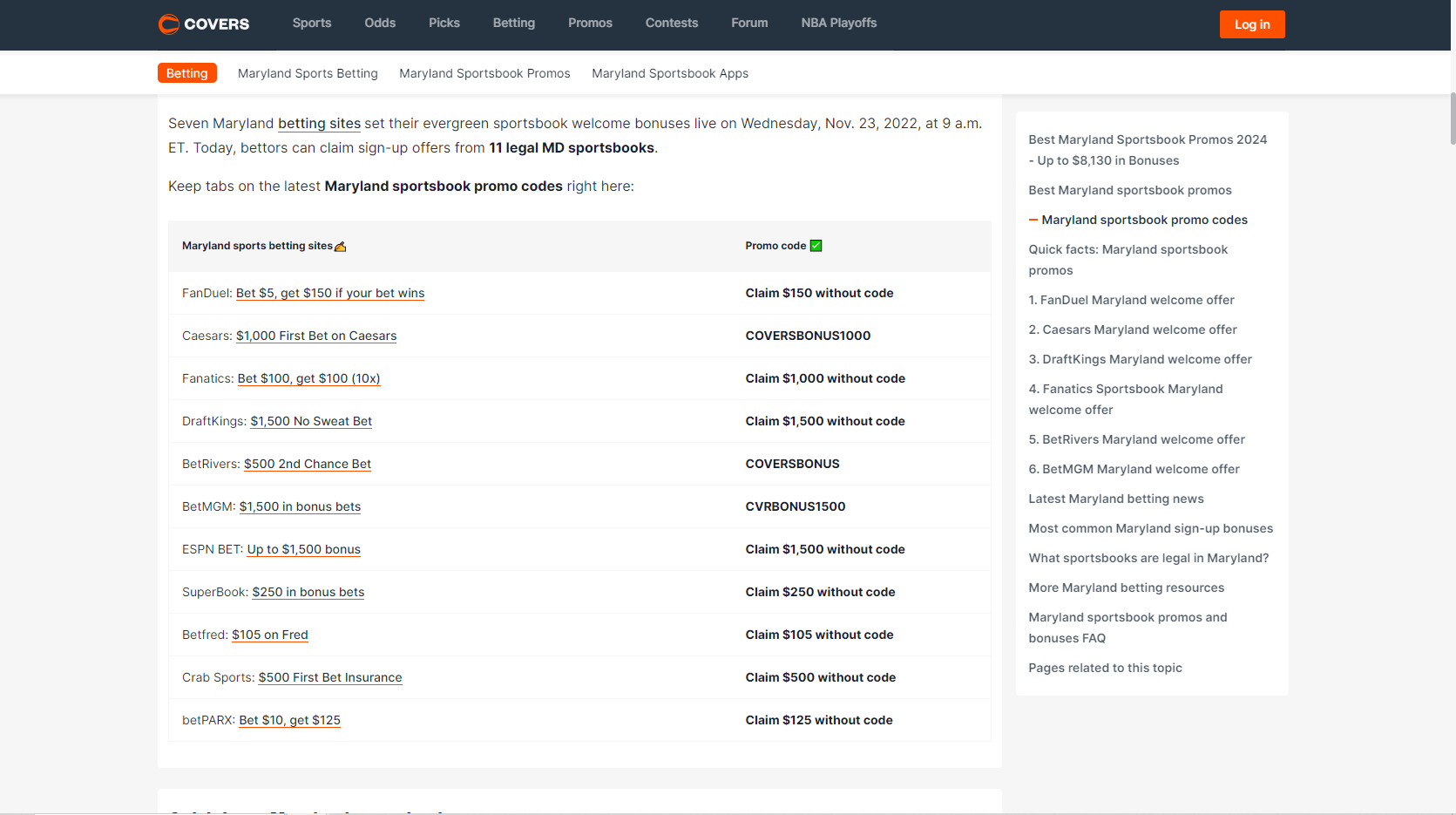
Task: Open betPARX Bet $10, get $125 link
Action: [x=290, y=720]
